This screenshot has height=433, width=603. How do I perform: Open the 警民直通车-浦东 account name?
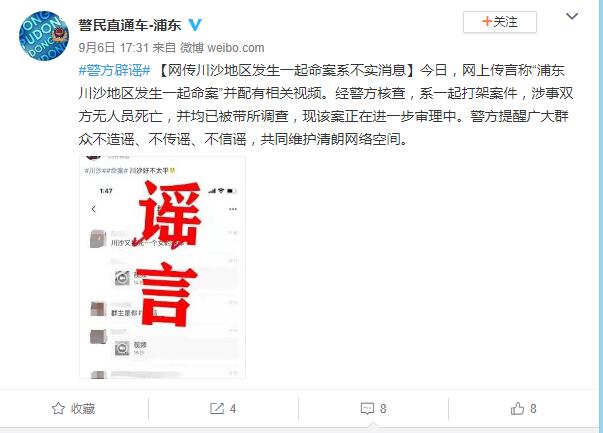(x=130, y=25)
